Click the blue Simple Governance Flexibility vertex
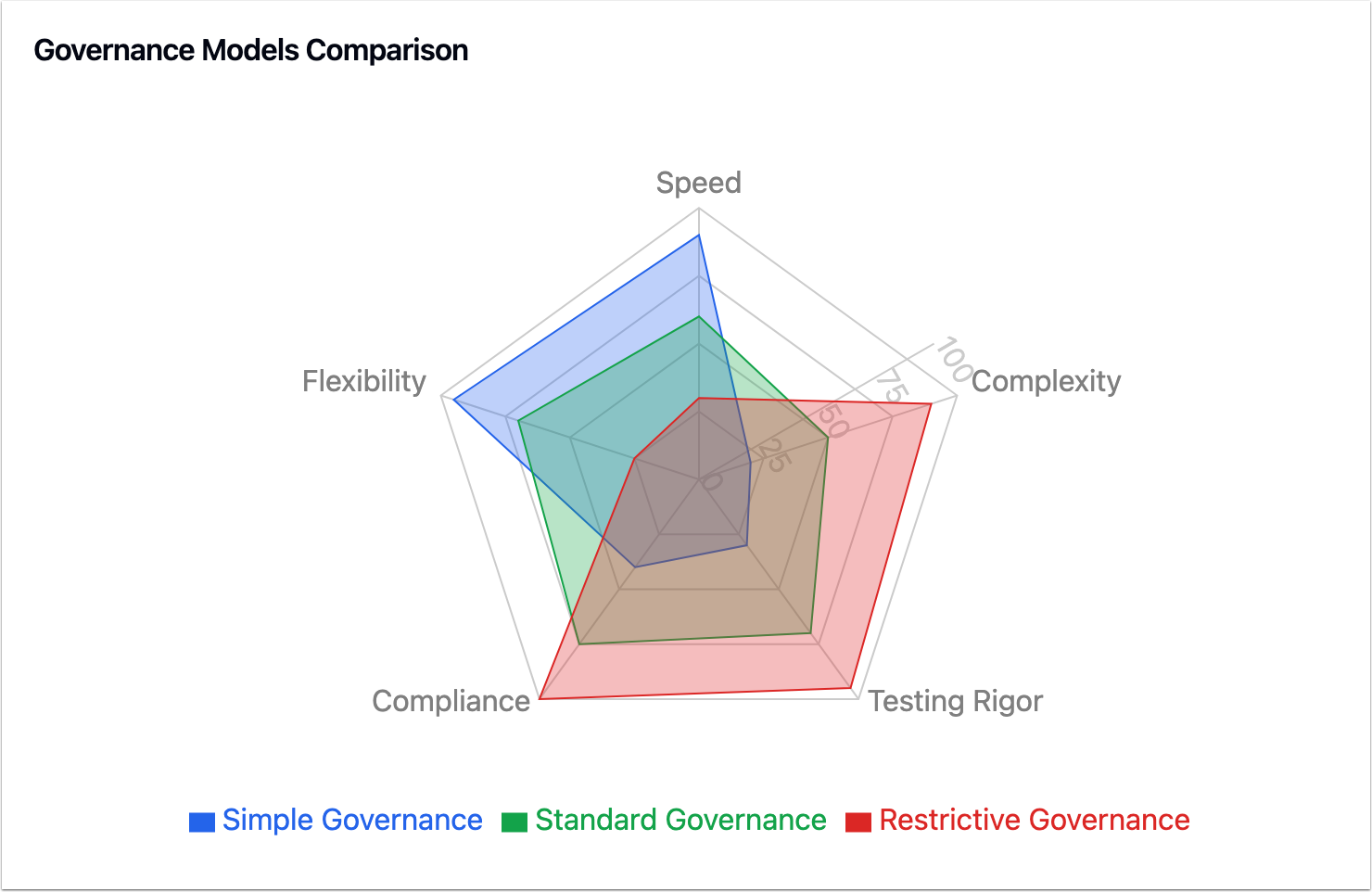The height and width of the screenshot is (892, 1372). tap(454, 400)
